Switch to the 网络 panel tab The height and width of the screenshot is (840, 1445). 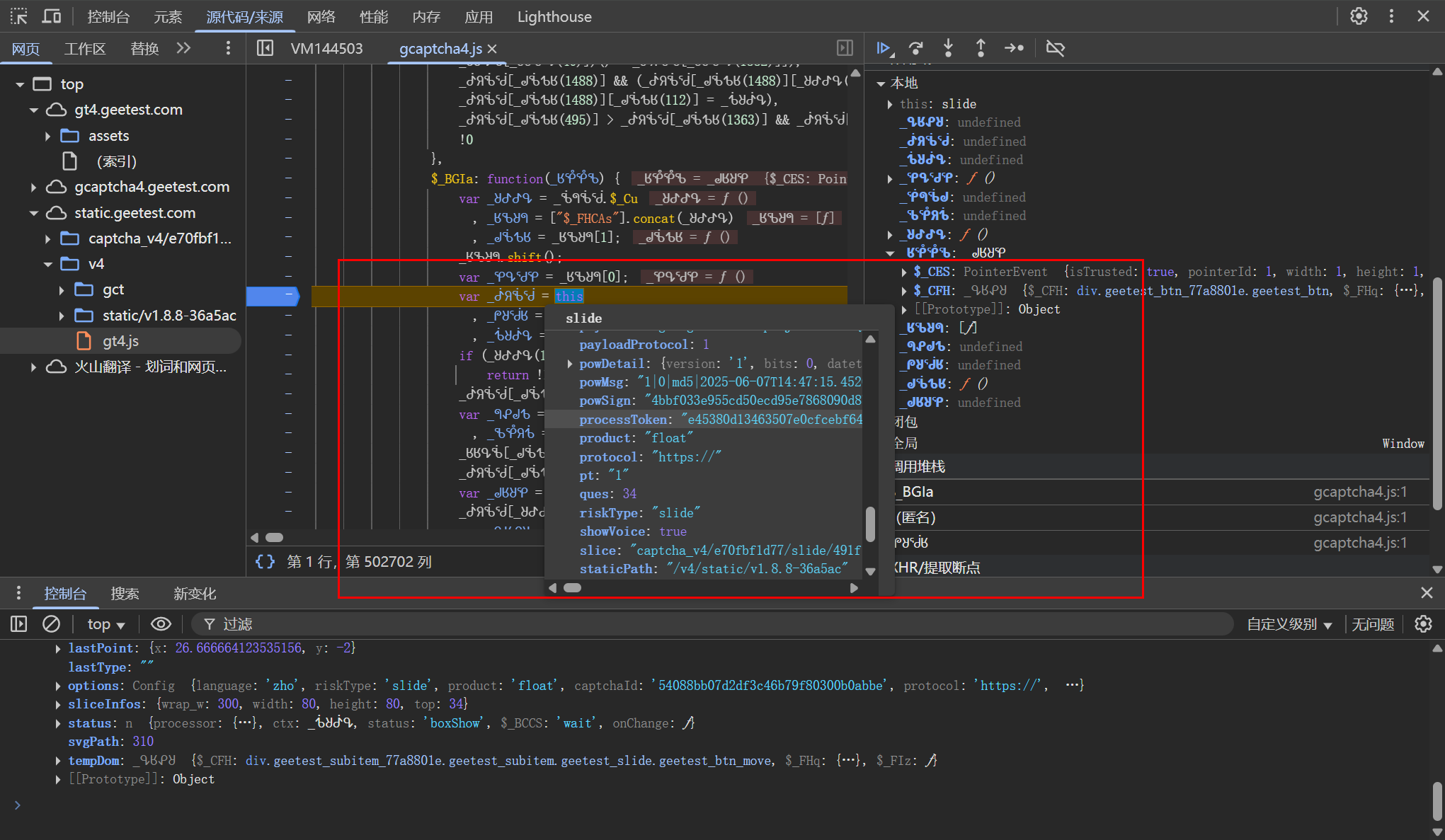(x=321, y=17)
